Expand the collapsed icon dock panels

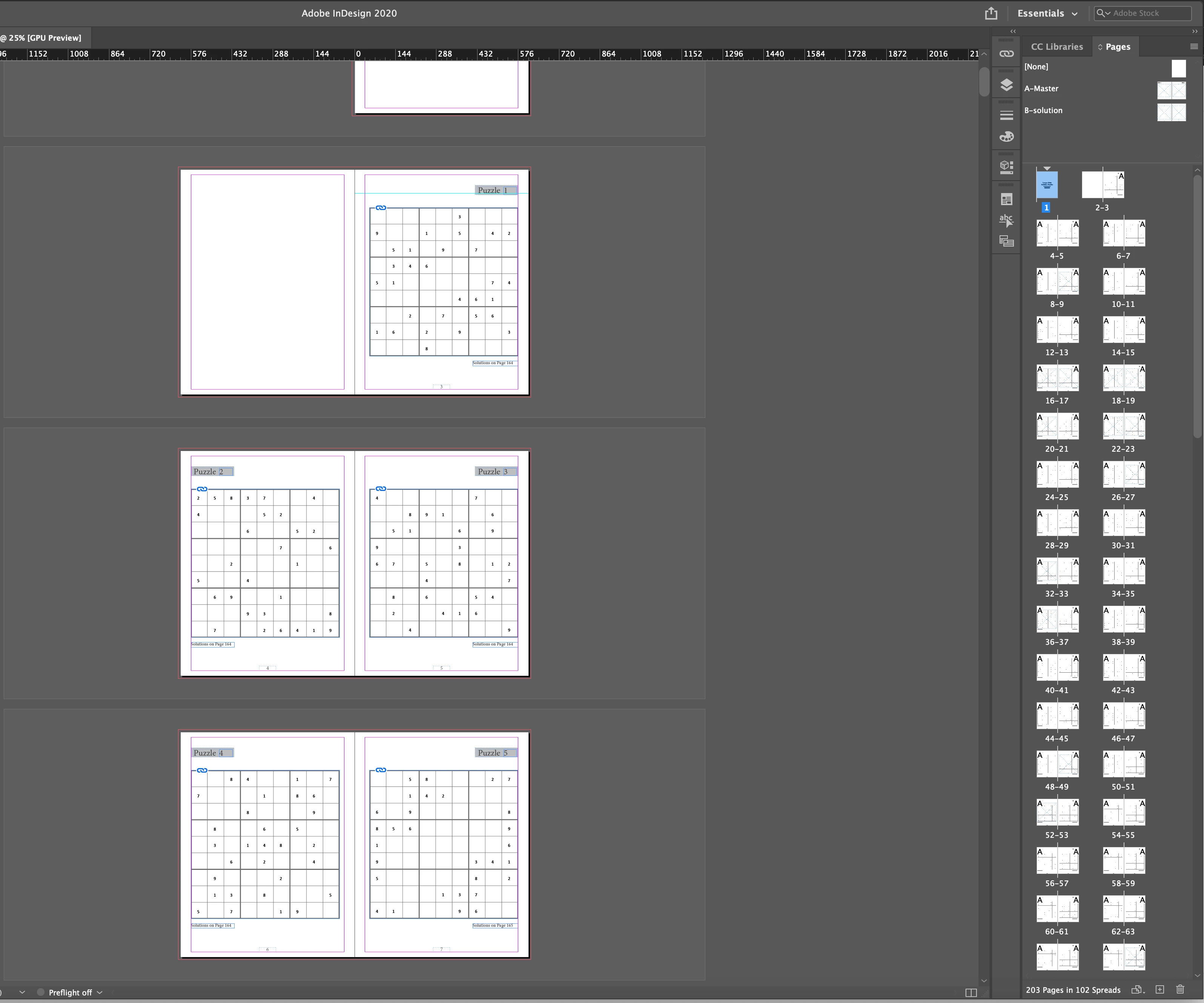point(1013,31)
